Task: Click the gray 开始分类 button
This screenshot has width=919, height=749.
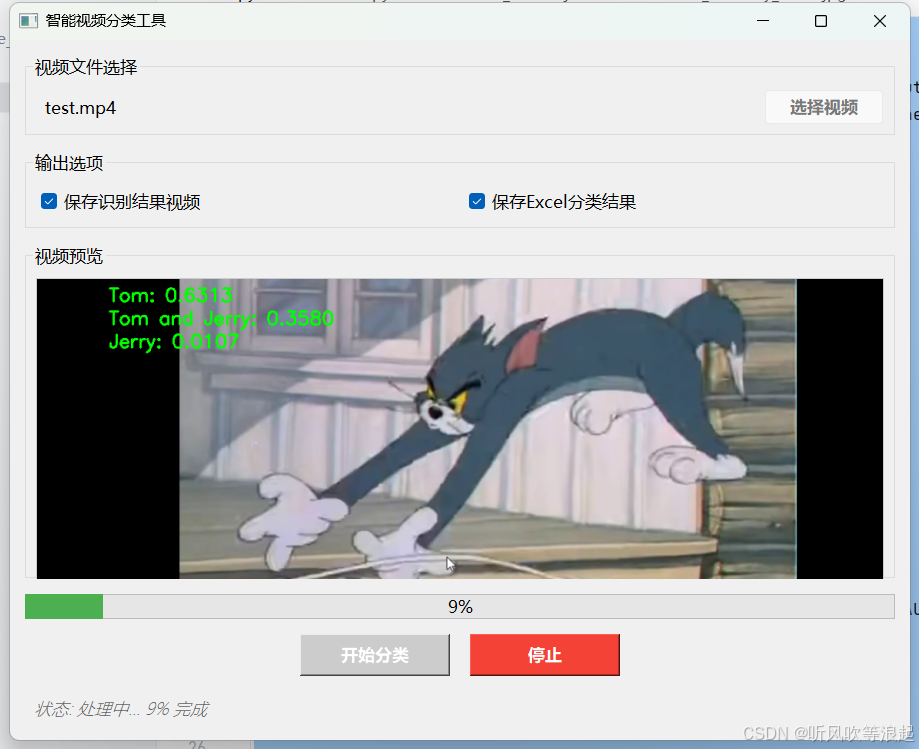Action: (x=375, y=655)
